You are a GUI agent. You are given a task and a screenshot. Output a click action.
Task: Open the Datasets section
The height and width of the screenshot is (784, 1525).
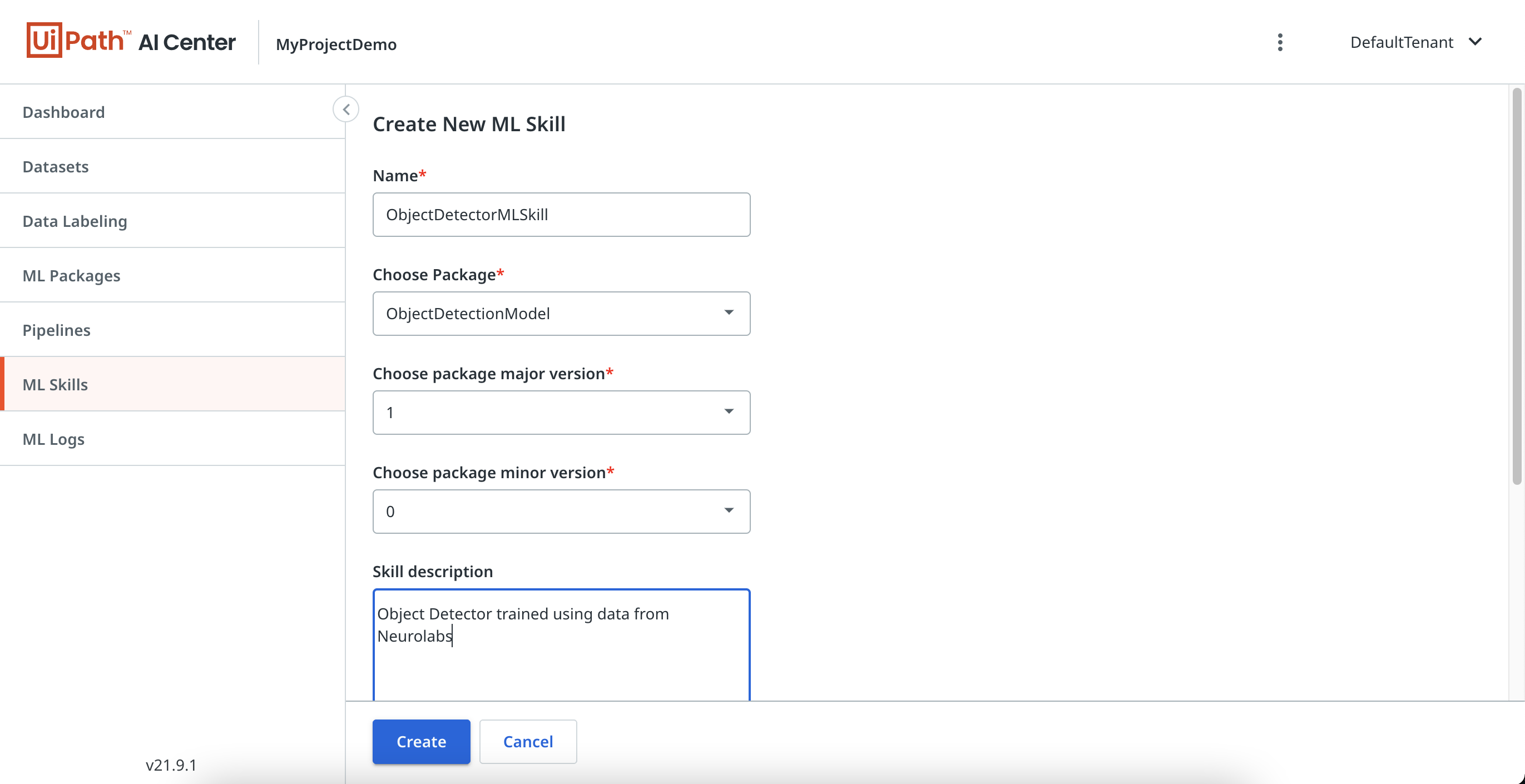[172, 166]
